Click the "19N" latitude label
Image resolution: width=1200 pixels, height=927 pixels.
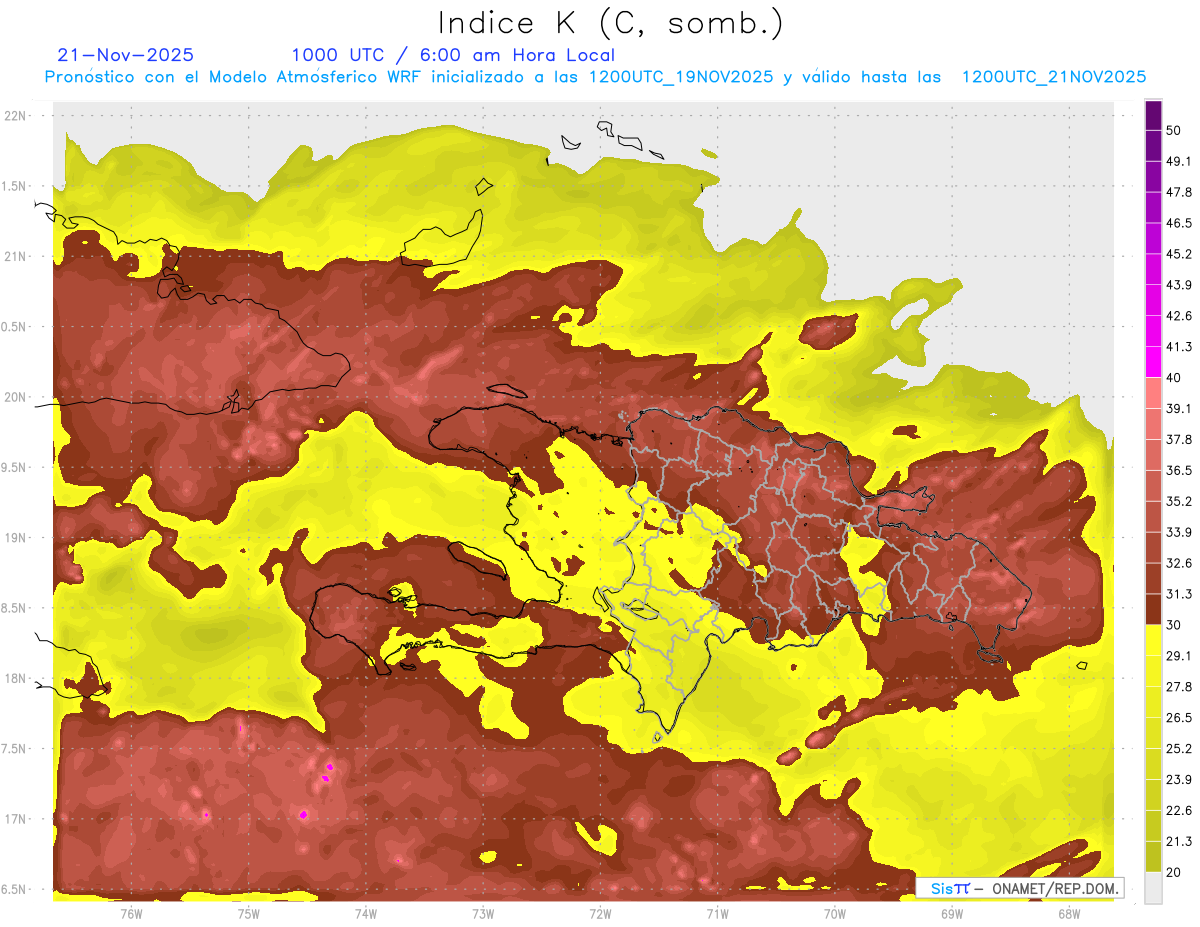[15, 537]
